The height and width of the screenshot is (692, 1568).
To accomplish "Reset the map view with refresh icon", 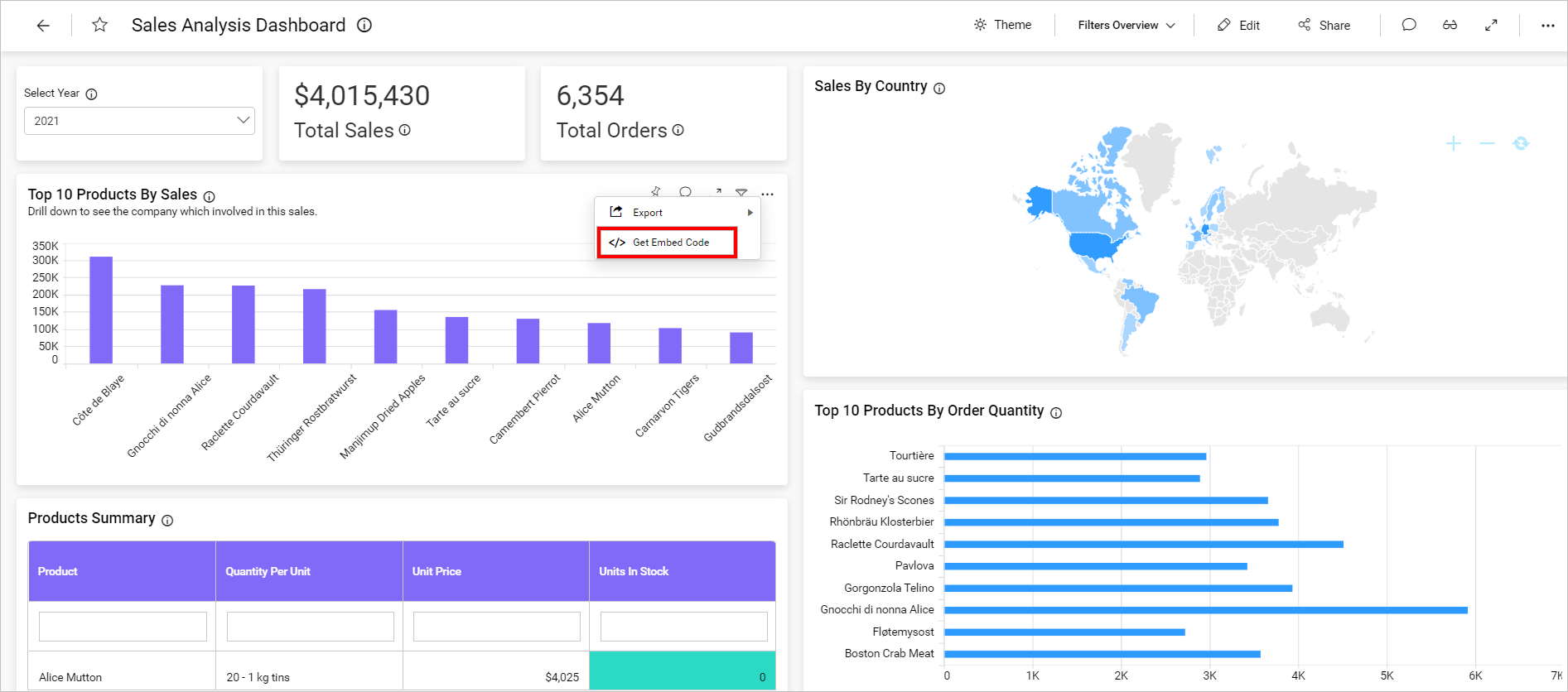I will 1521,144.
